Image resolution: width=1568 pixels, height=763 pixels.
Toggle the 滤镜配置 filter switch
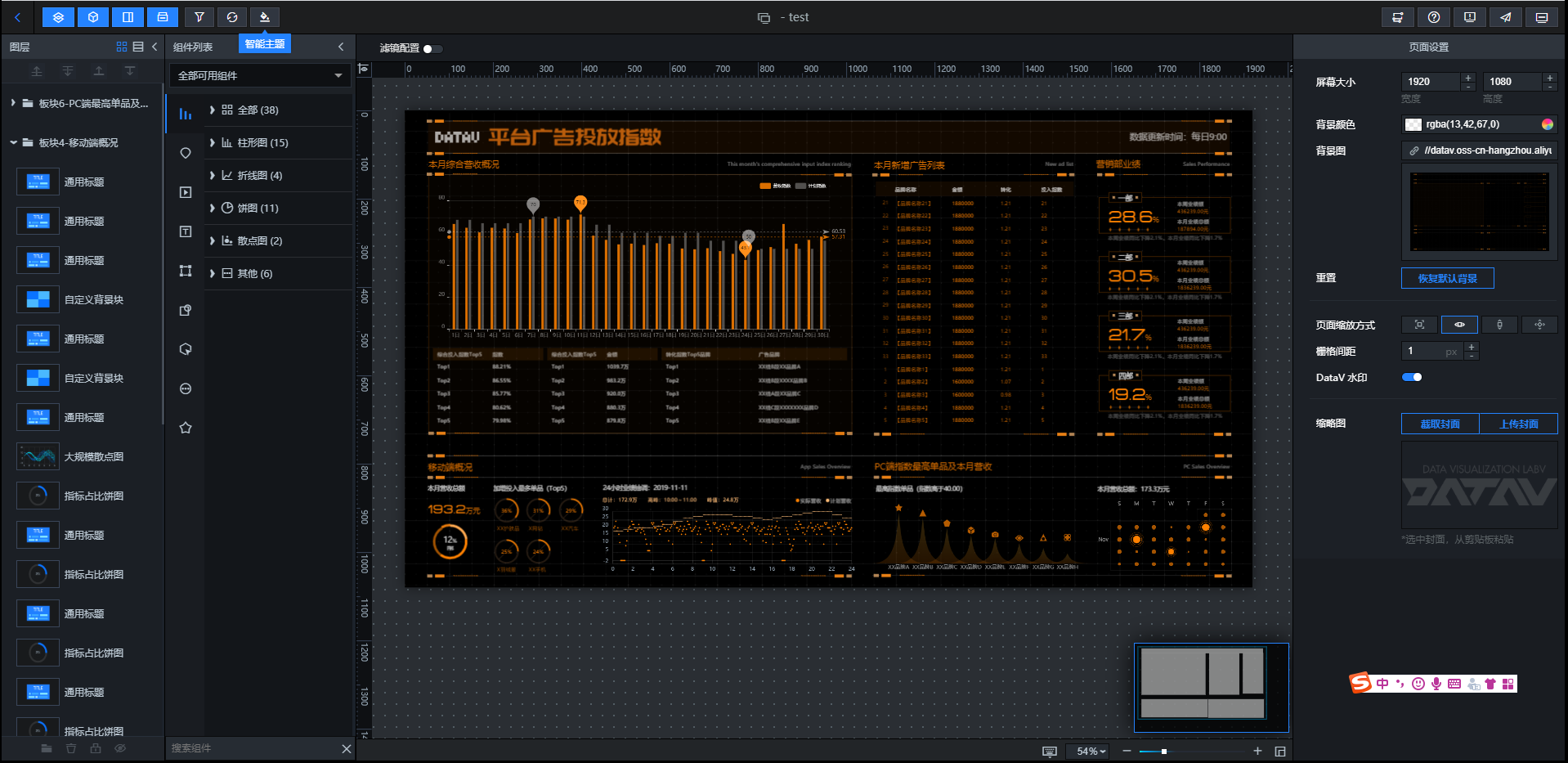point(432,48)
